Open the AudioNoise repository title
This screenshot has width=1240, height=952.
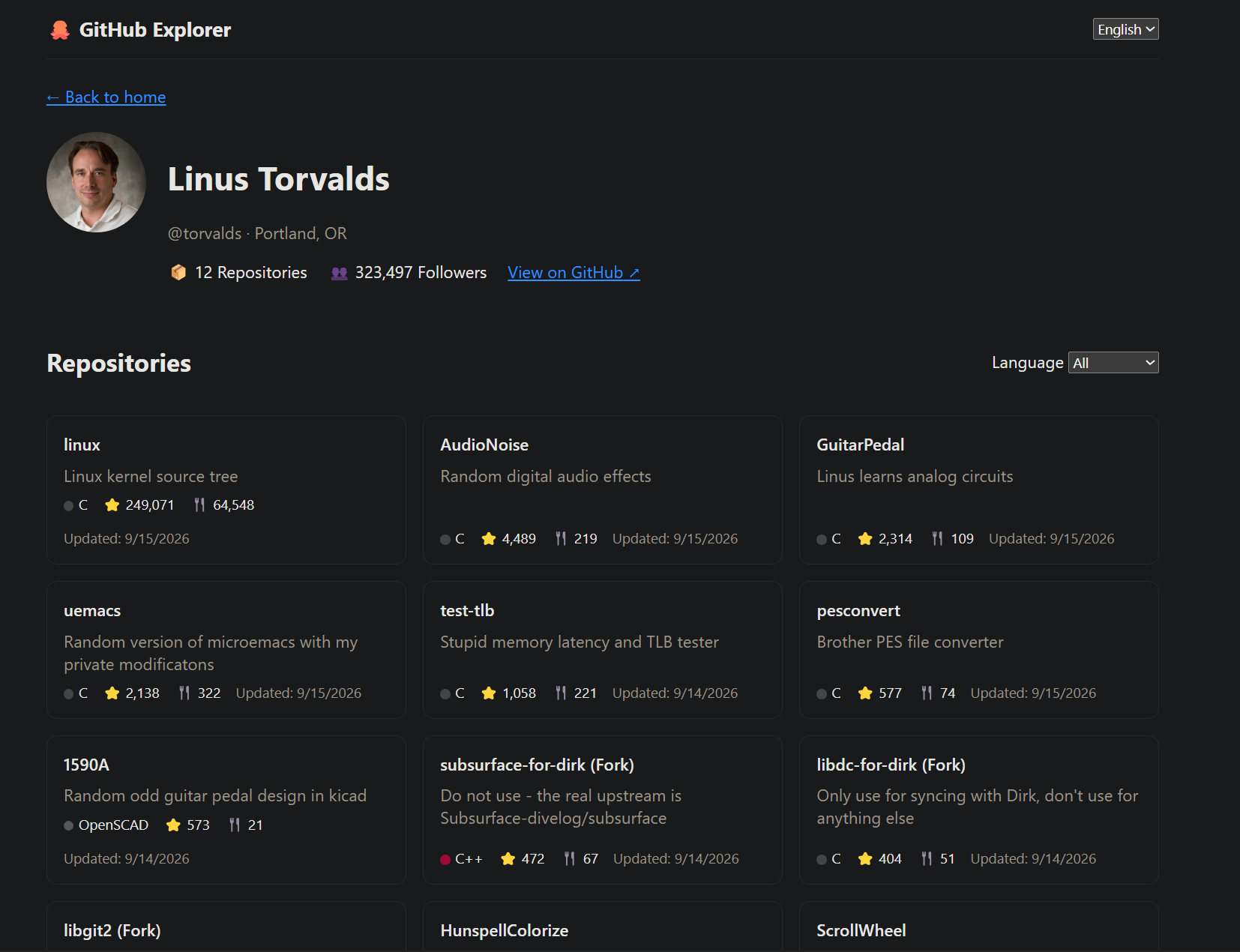(x=484, y=445)
